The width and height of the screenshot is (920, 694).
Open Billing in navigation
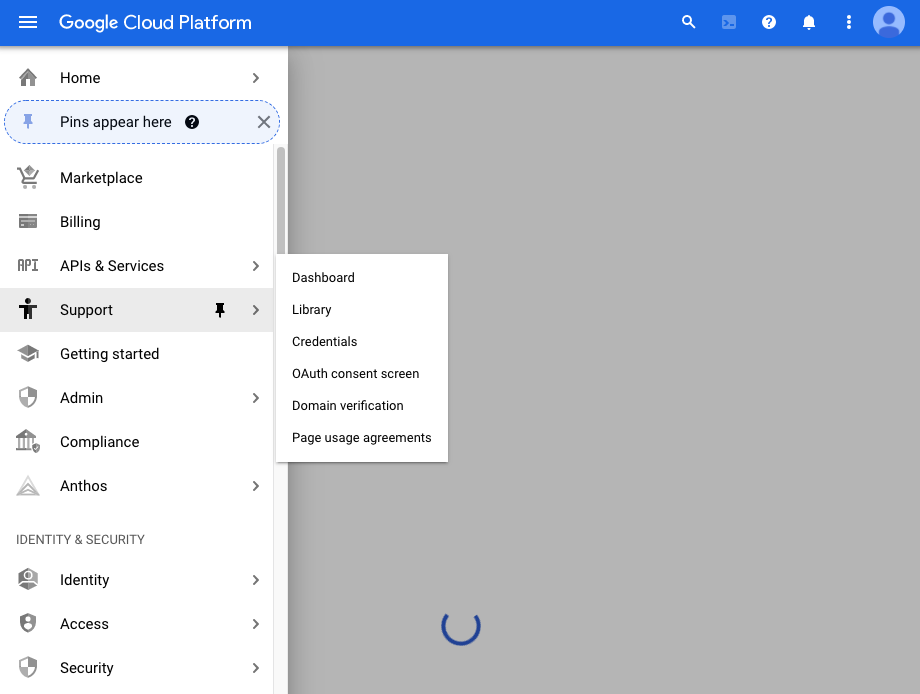click(x=136, y=222)
